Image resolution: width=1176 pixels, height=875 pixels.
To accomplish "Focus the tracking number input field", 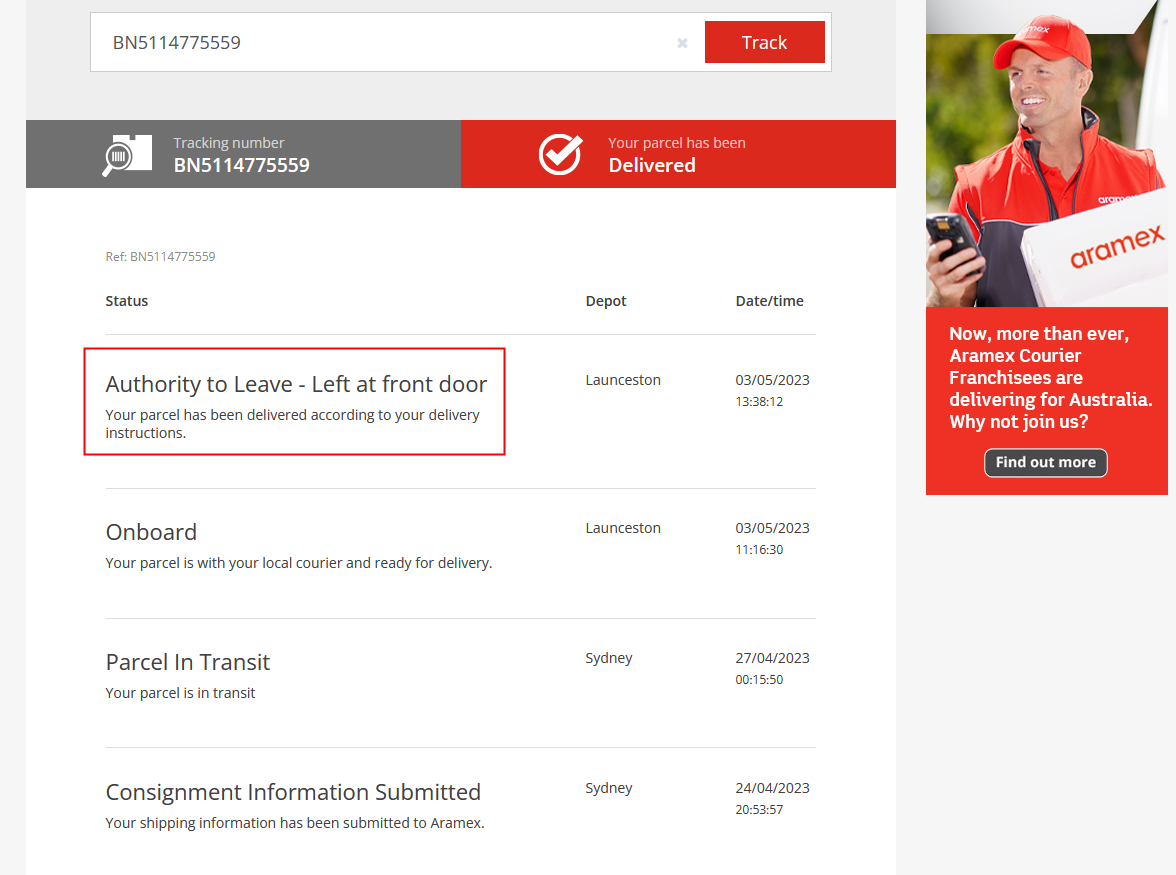I will [380, 42].
